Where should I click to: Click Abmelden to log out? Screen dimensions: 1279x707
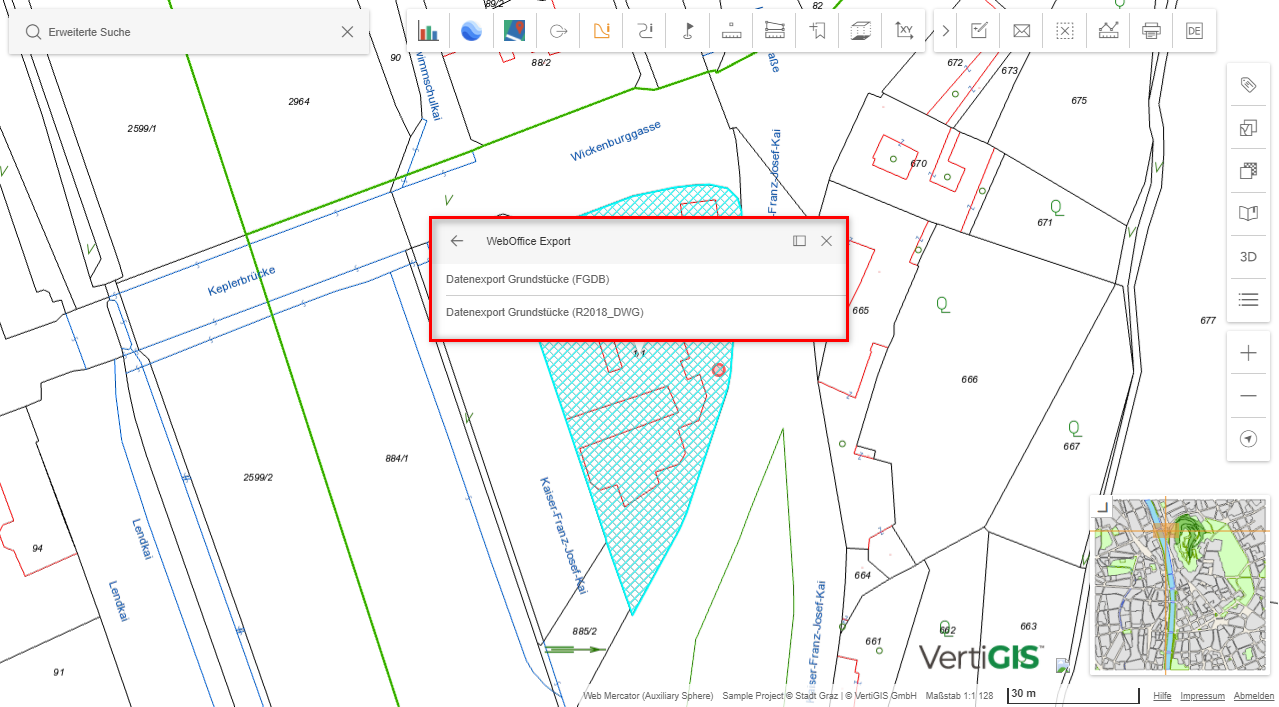coord(1253,695)
